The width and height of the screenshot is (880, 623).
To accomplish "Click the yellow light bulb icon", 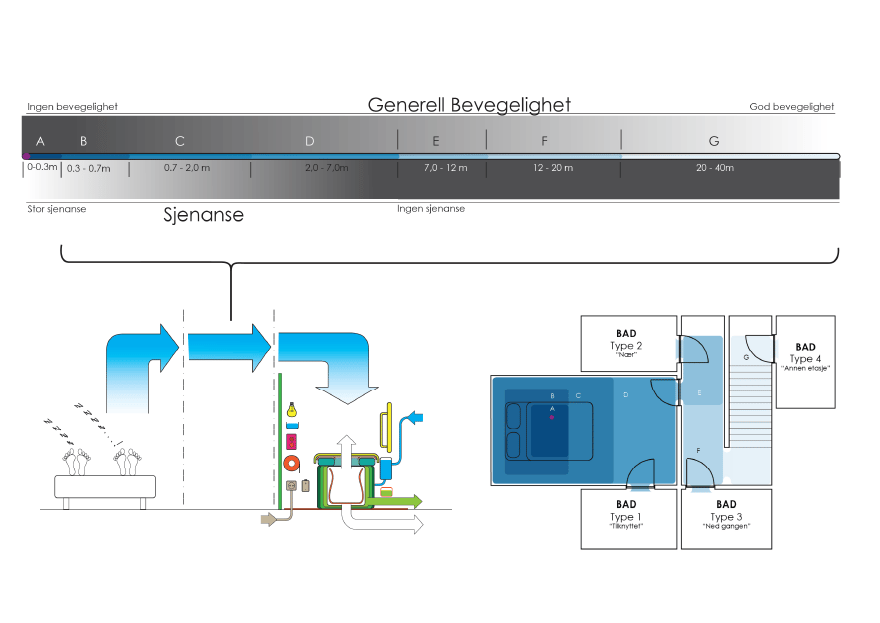I will tap(292, 409).
